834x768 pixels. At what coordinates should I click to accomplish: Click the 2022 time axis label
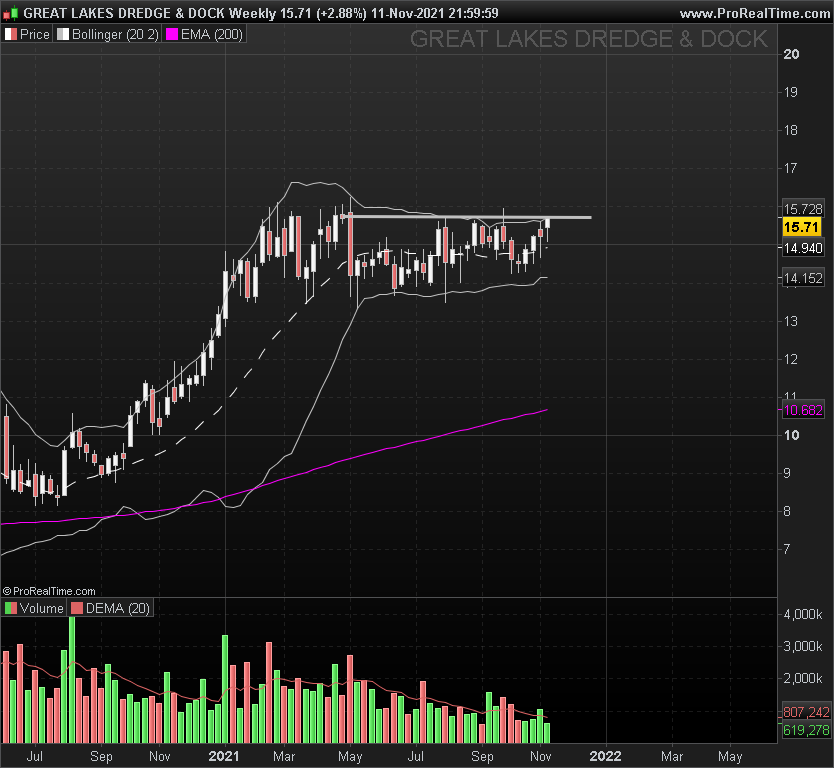[x=605, y=756]
